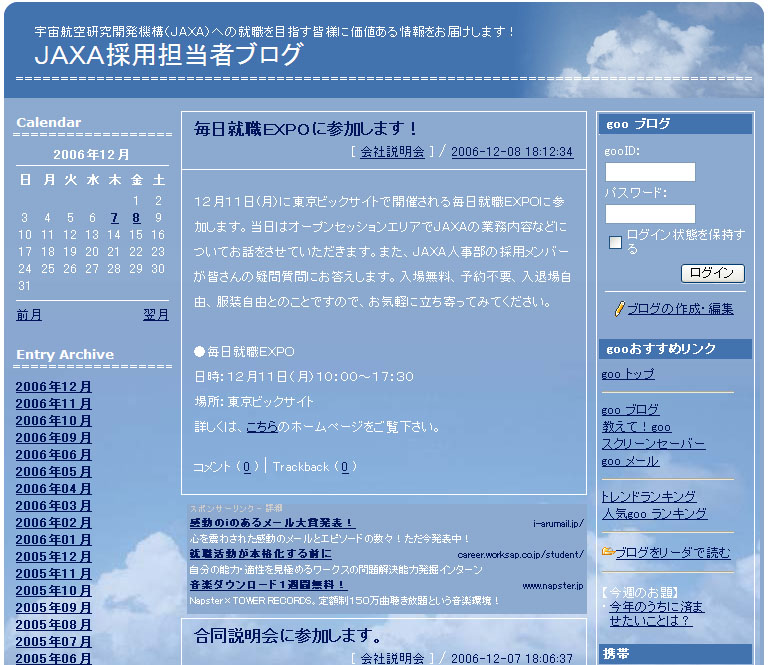Go to previous month via 前月
The width and height of the screenshot is (768, 665).
point(29,315)
